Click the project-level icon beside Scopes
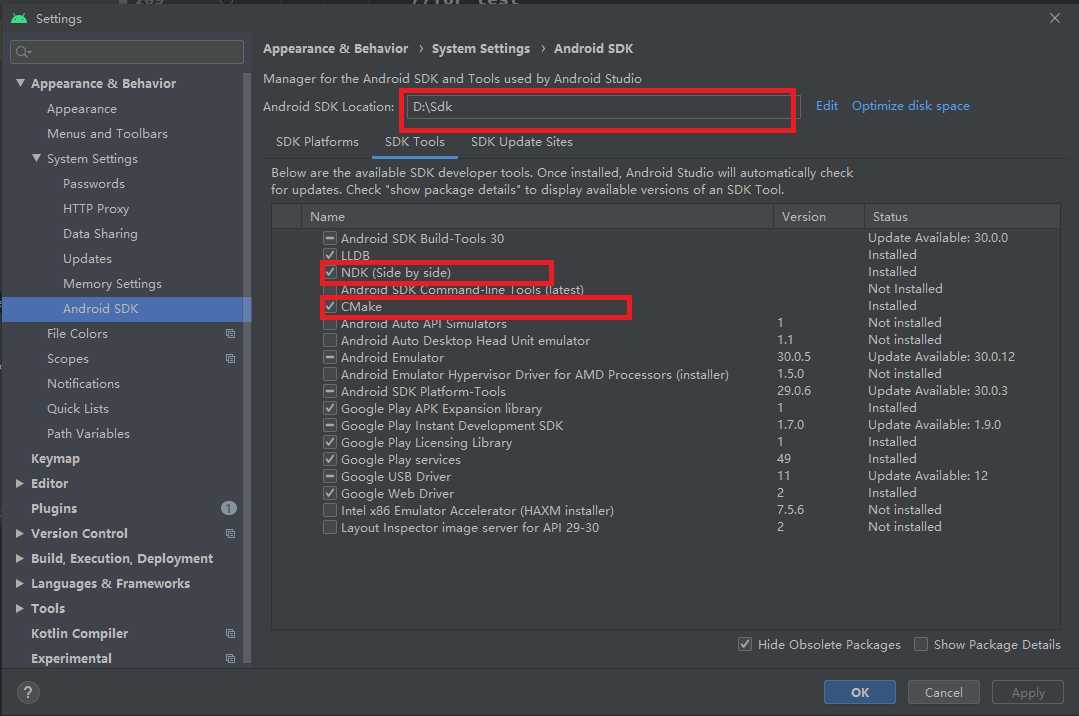Image resolution: width=1079 pixels, height=716 pixels. pos(231,359)
